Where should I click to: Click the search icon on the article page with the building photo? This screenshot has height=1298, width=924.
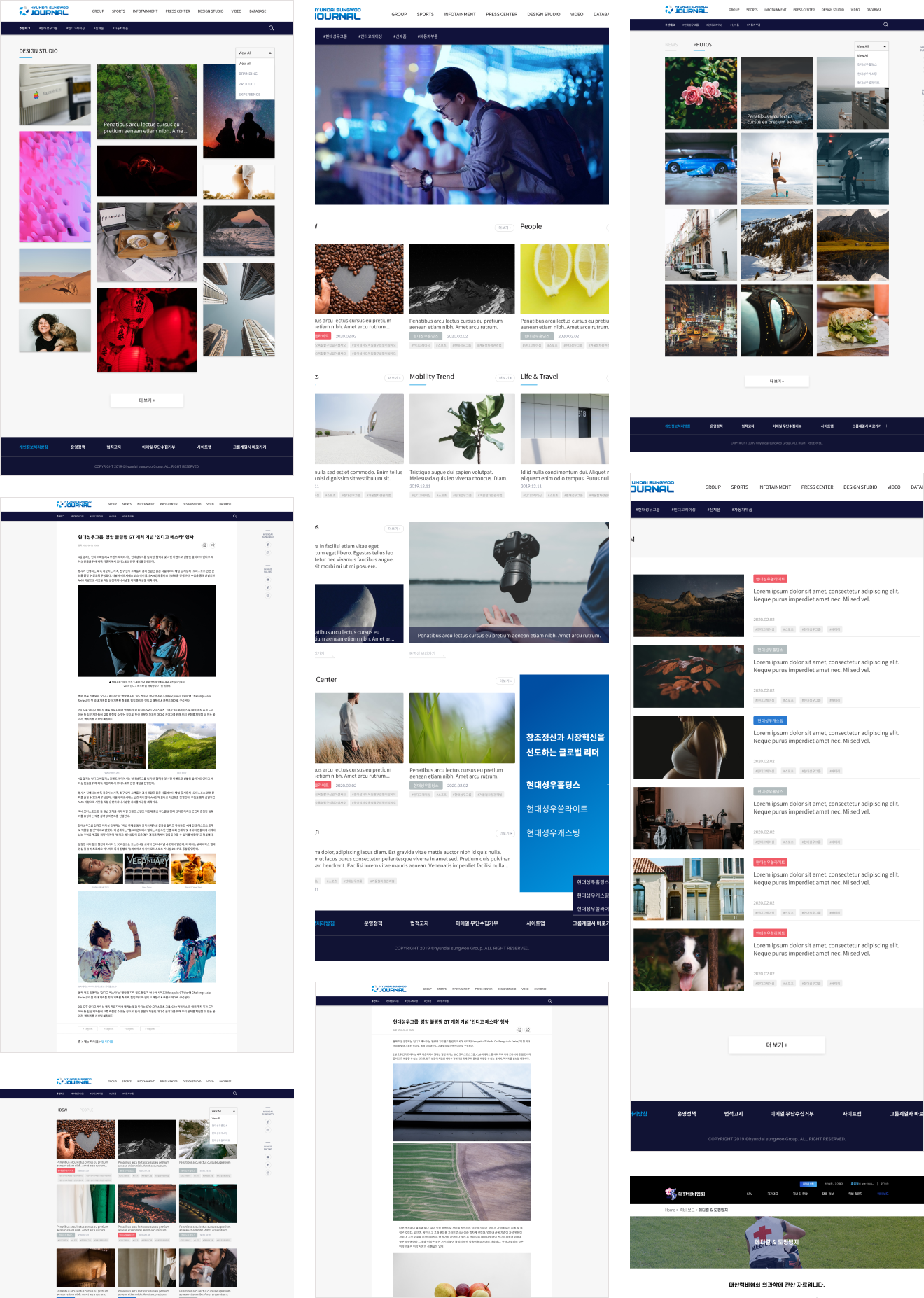point(549,1001)
